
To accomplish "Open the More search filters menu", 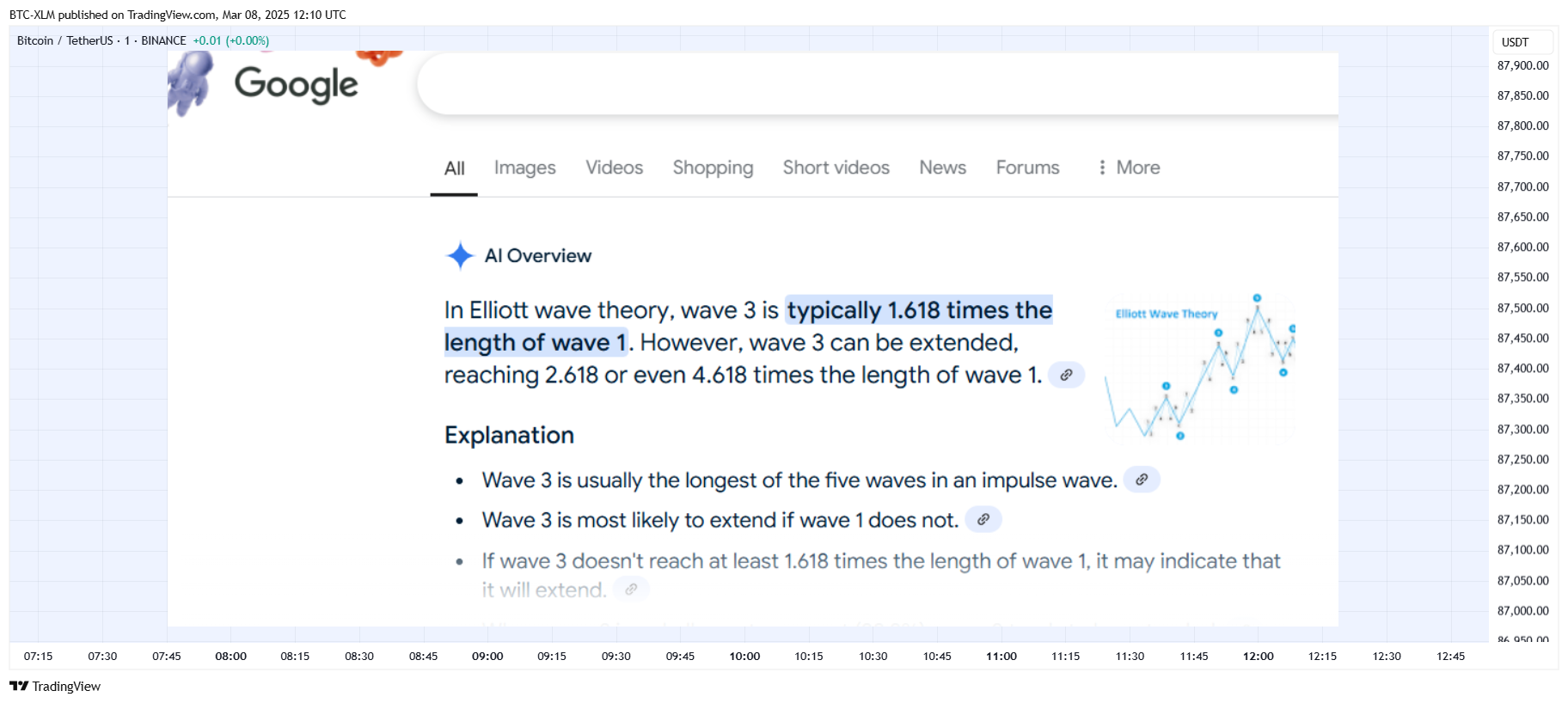I will coord(1128,168).
